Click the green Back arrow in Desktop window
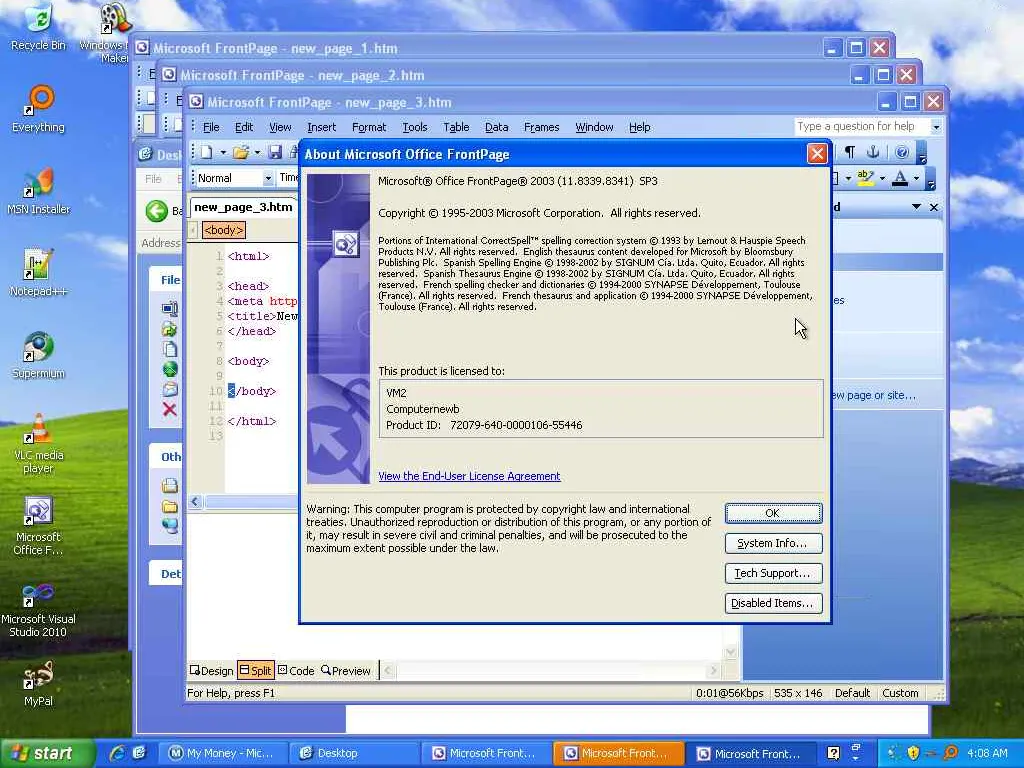 pos(157,211)
